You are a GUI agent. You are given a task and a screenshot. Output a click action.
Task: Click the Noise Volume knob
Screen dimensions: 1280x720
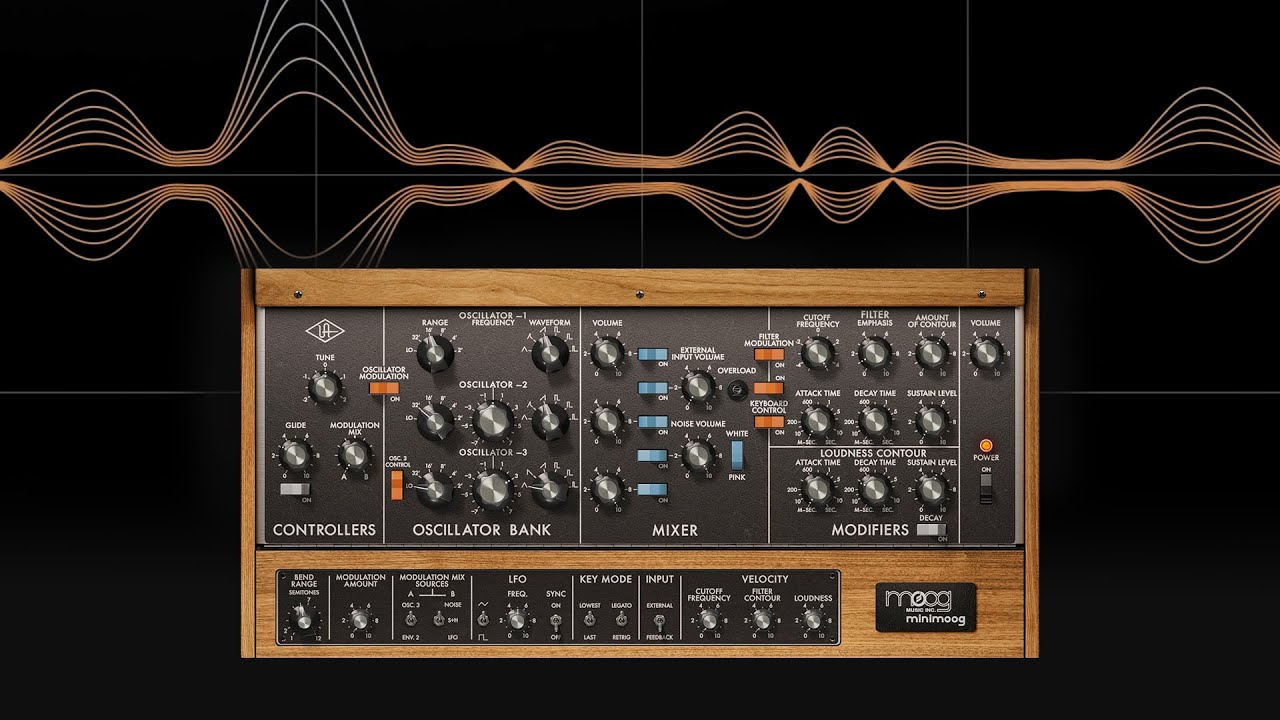(697, 456)
